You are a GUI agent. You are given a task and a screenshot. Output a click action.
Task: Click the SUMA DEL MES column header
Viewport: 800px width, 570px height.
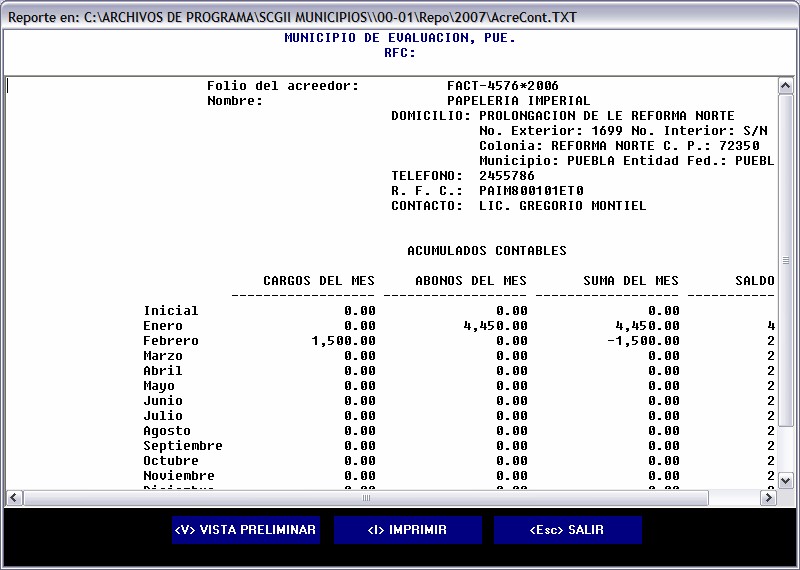[631, 281]
